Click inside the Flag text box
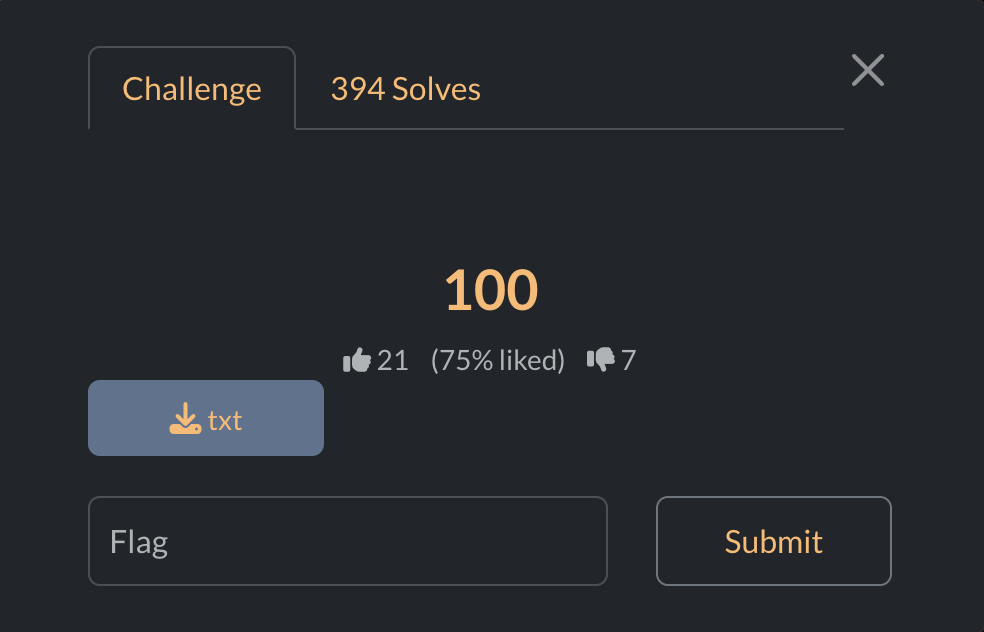 [348, 541]
